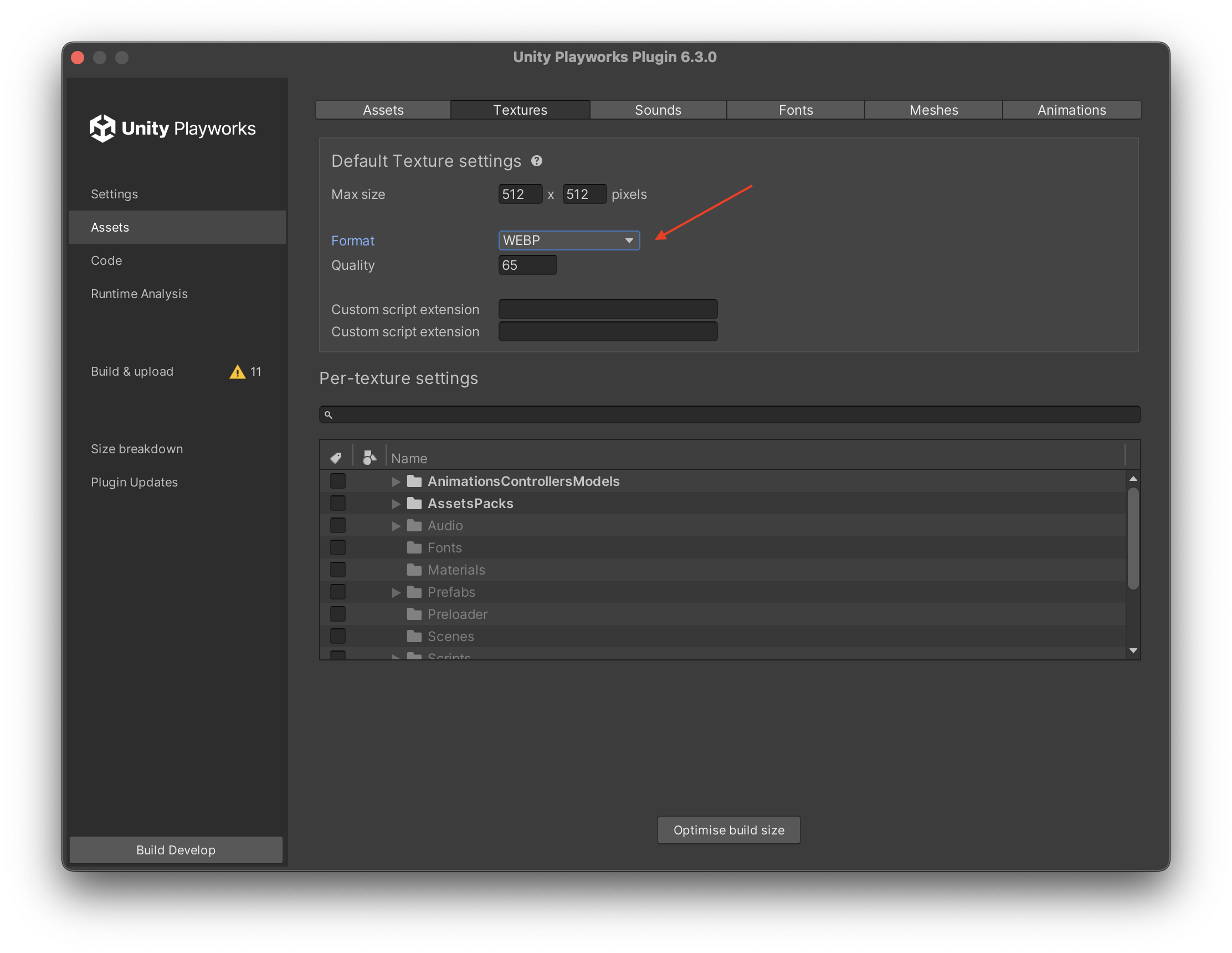This screenshot has height=953, width=1232.
Task: Open the Sounds tab
Action: 658,110
